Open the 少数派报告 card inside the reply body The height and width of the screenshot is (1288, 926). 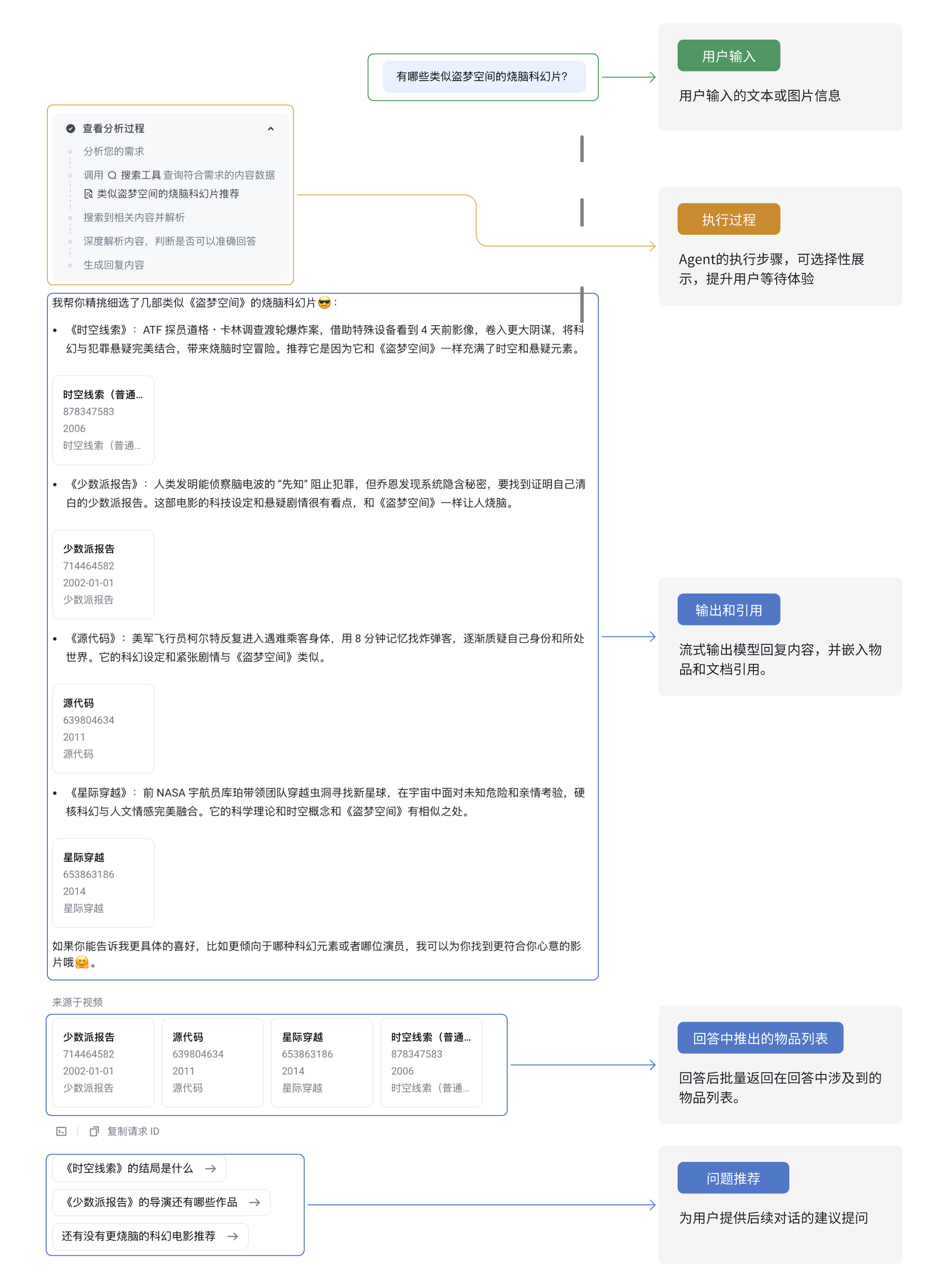(103, 575)
